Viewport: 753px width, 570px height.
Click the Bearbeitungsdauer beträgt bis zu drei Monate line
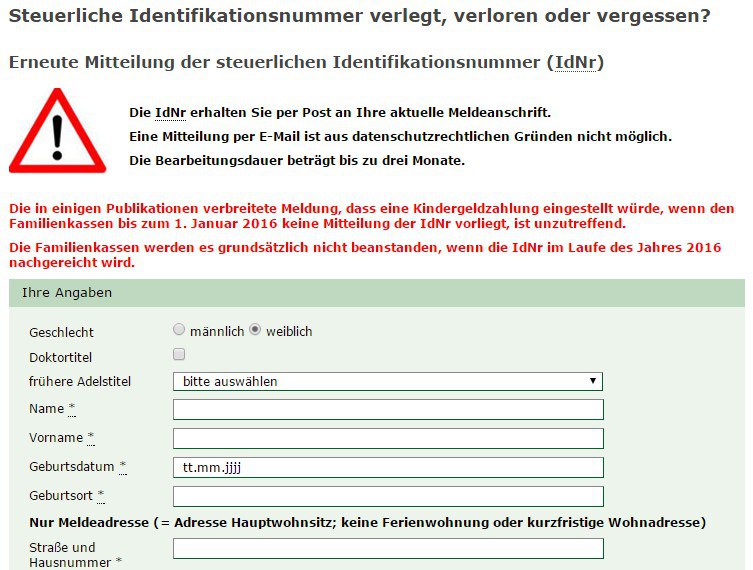pos(297,160)
